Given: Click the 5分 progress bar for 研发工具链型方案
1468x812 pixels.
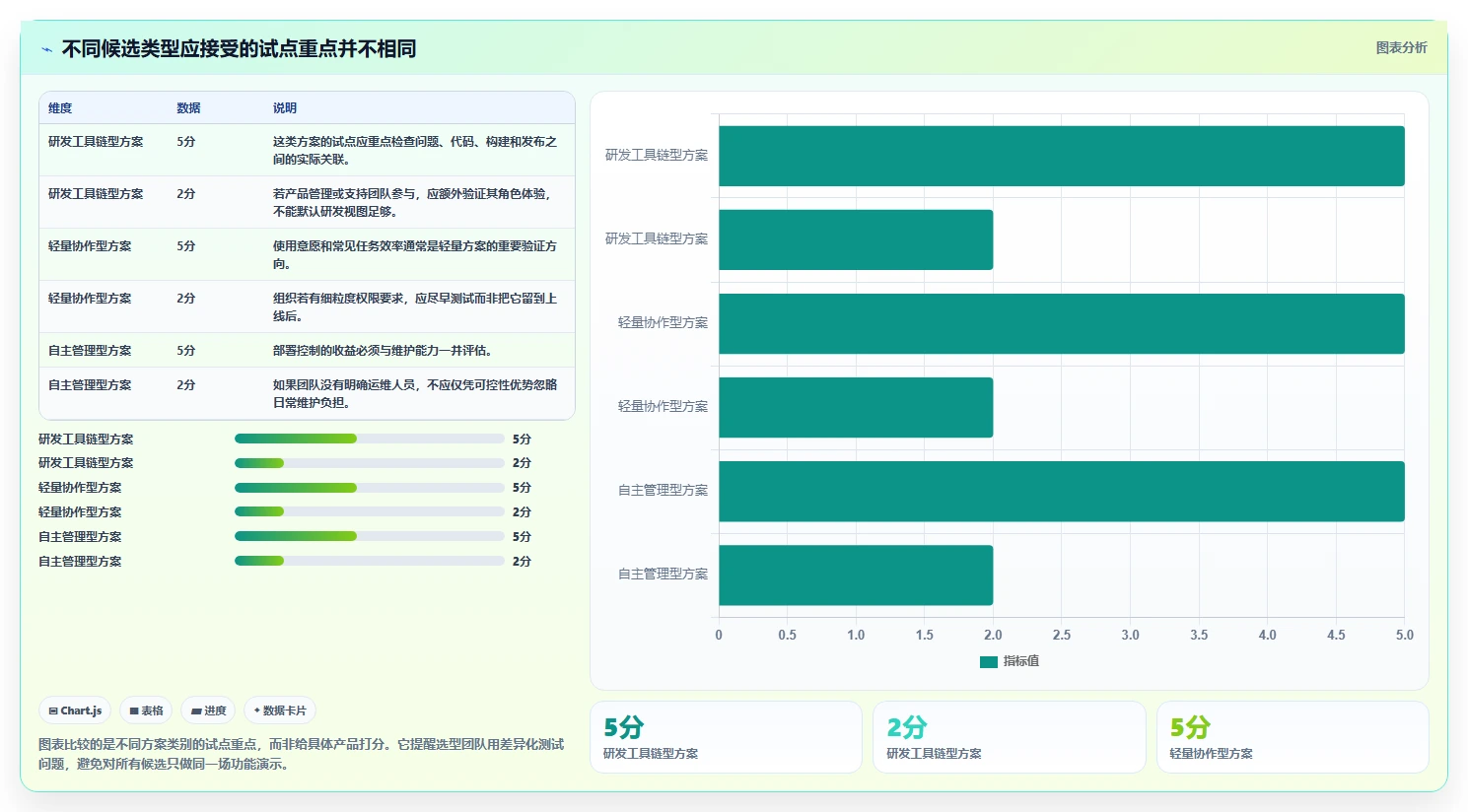Looking at the screenshot, I should [370, 439].
